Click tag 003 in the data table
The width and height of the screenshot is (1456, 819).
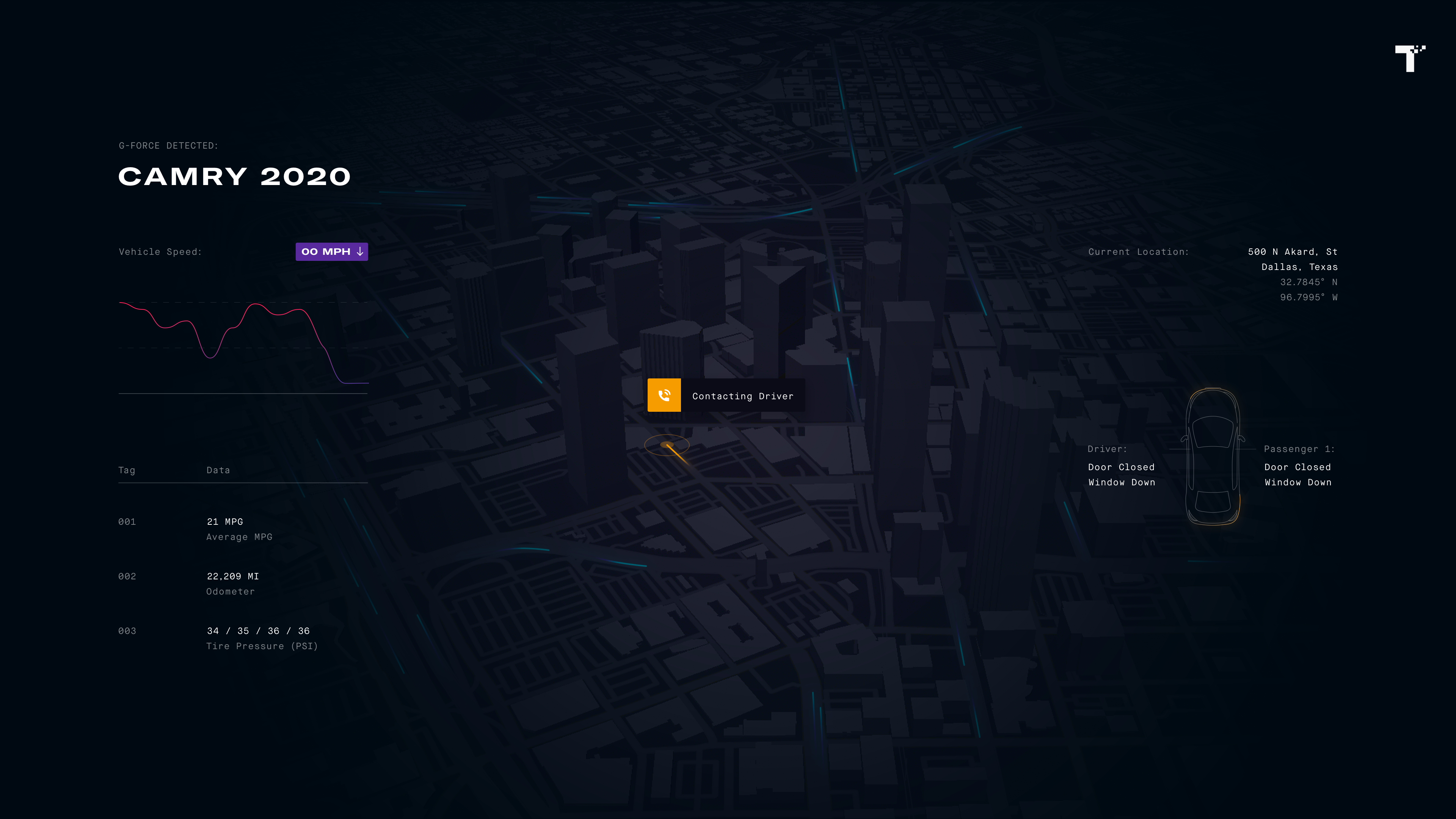coord(127,631)
